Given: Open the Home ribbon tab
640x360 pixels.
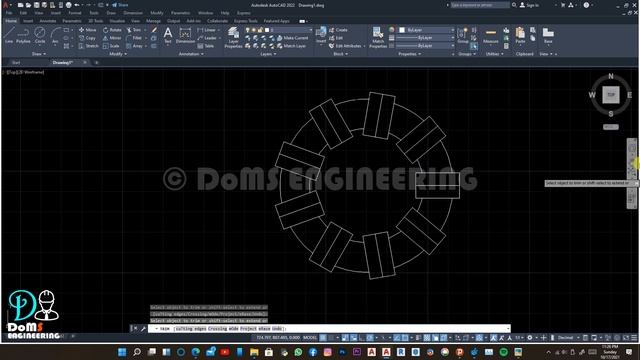Looking at the screenshot, I should (x=11, y=20).
